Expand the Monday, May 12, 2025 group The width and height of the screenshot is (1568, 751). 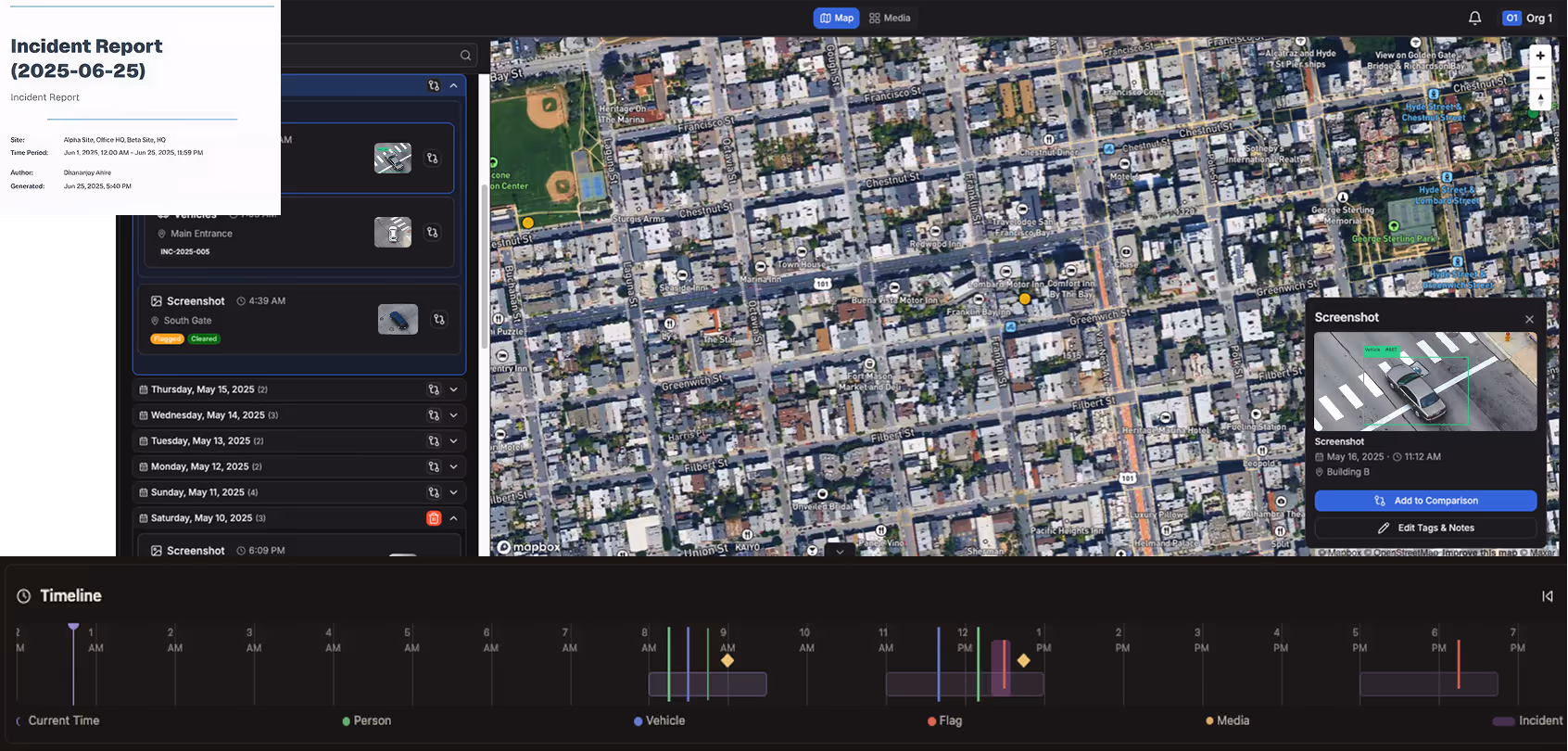(x=453, y=466)
